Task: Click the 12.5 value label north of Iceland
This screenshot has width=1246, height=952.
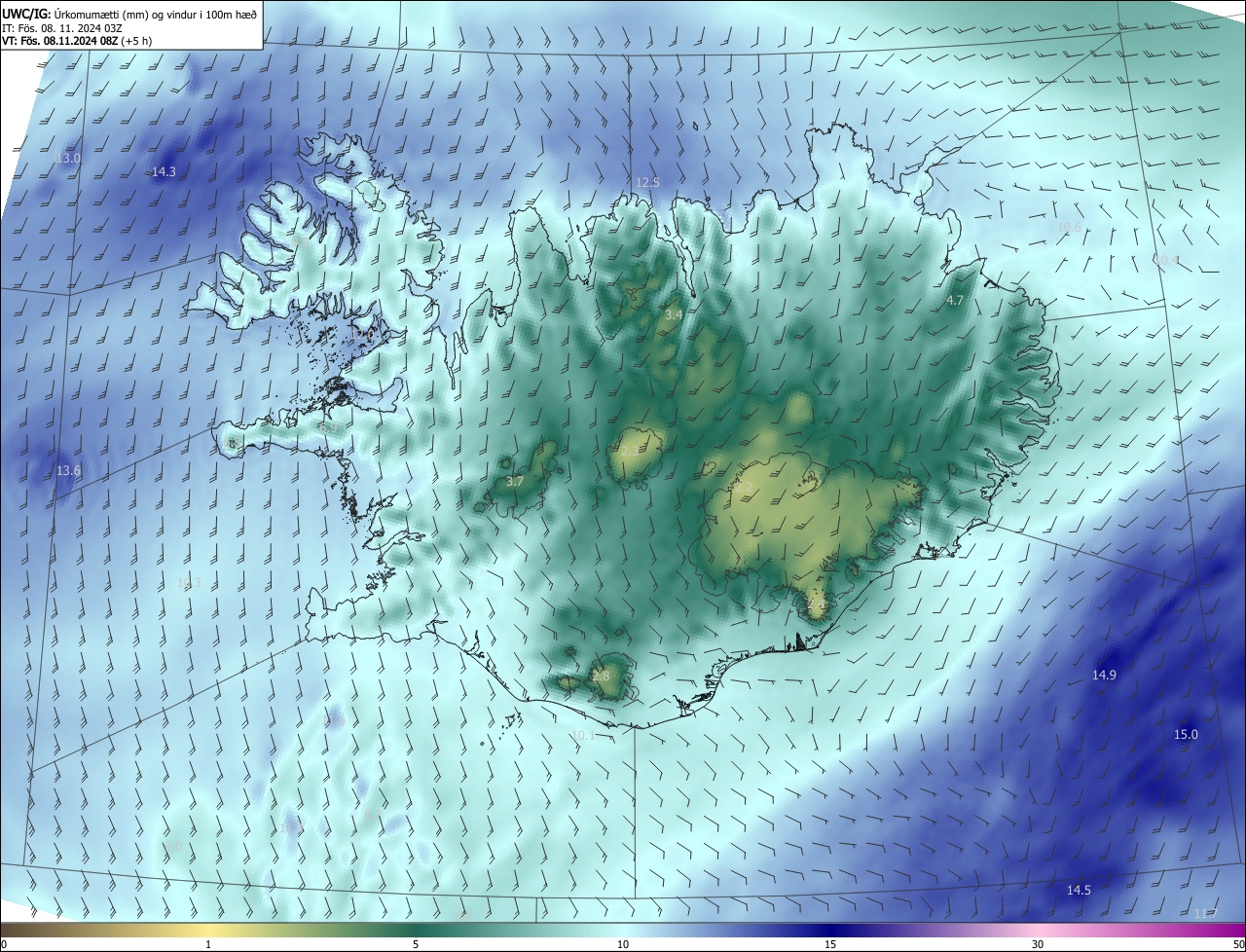Action: pyautogui.click(x=647, y=182)
